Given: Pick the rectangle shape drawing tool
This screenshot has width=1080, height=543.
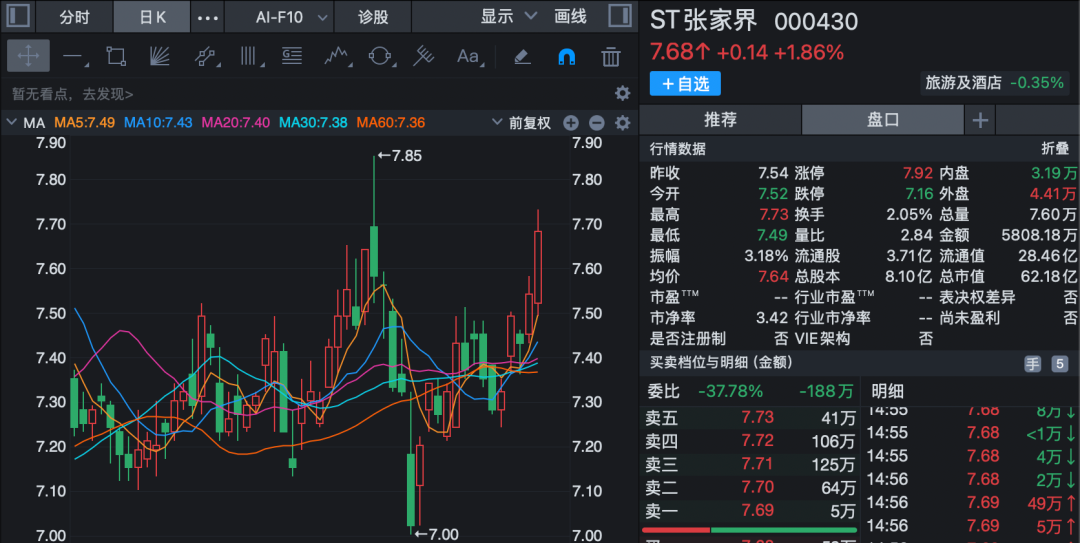Looking at the screenshot, I should [116, 57].
